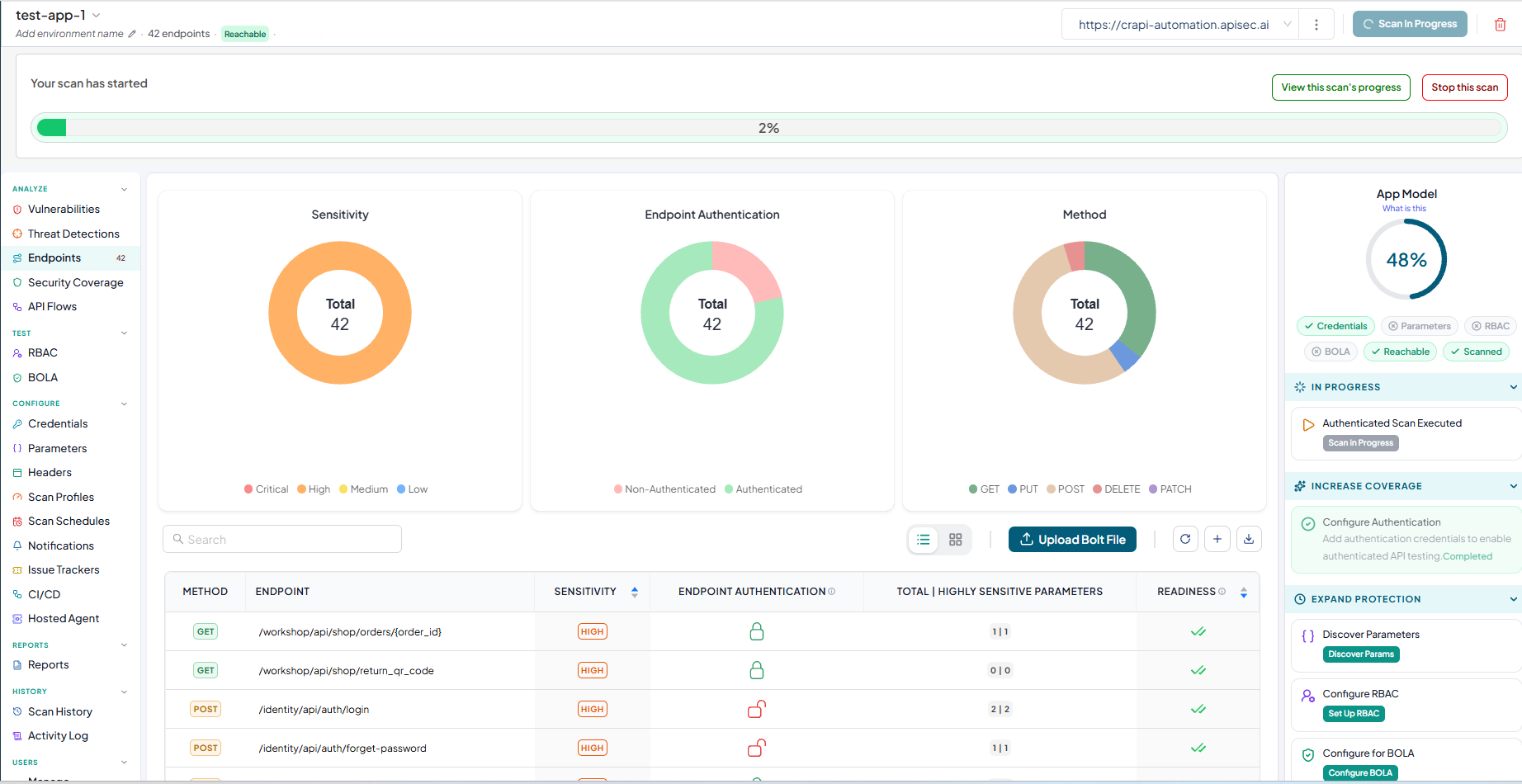Image resolution: width=1522 pixels, height=784 pixels.
Task: Click the add endpoint plus icon
Action: [1217, 539]
